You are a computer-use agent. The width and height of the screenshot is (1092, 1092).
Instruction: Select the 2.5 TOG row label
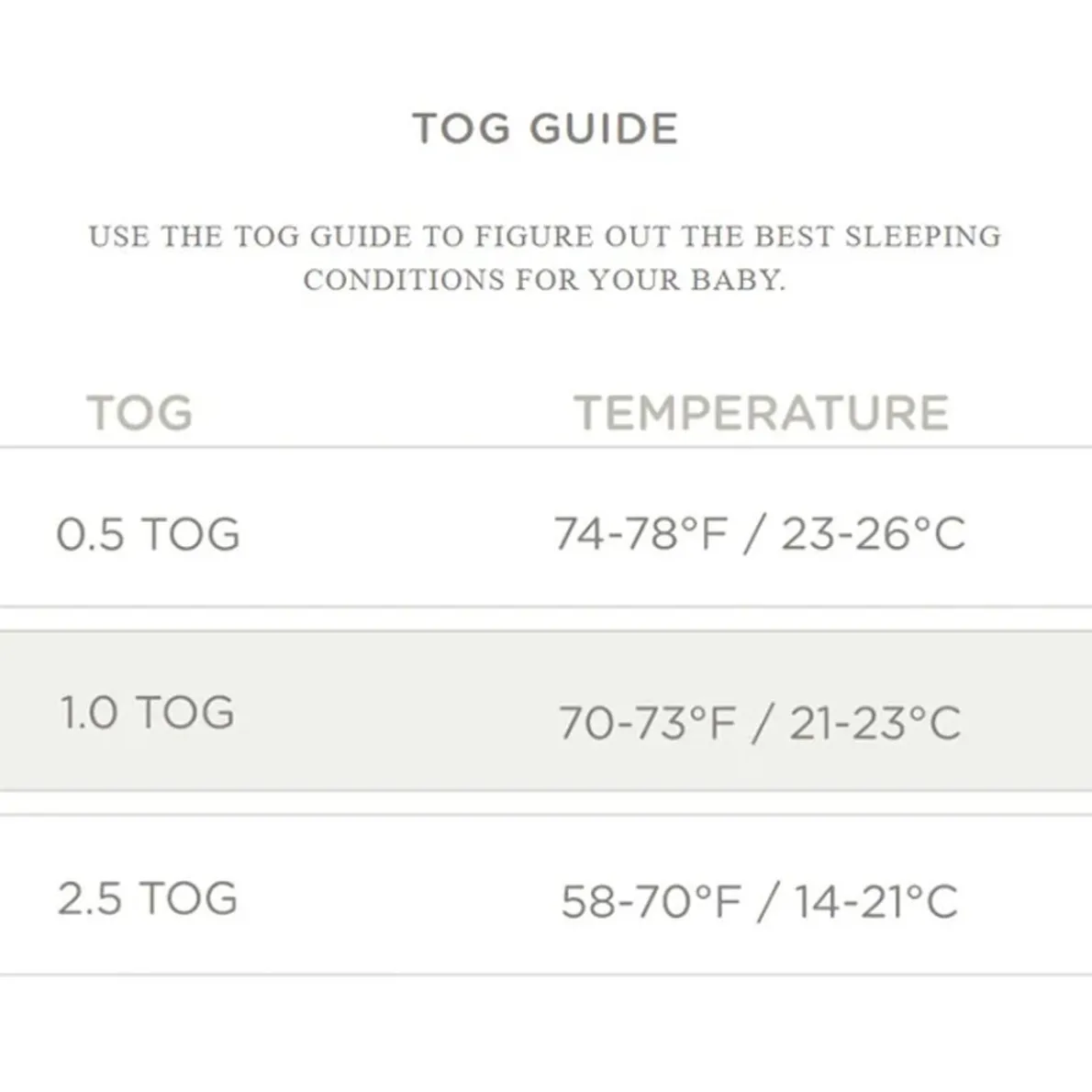[147, 897]
